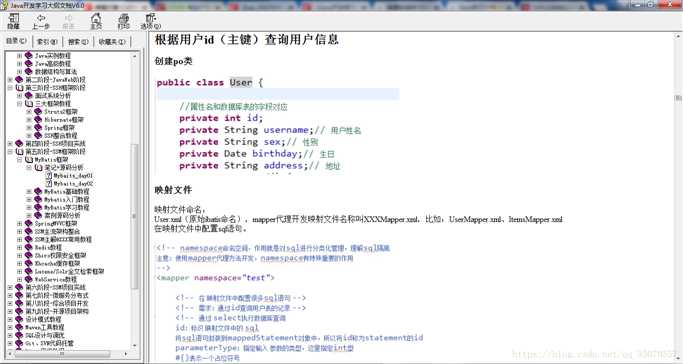Expand the Lucene/Solr全文检索框架 node

tap(20, 271)
